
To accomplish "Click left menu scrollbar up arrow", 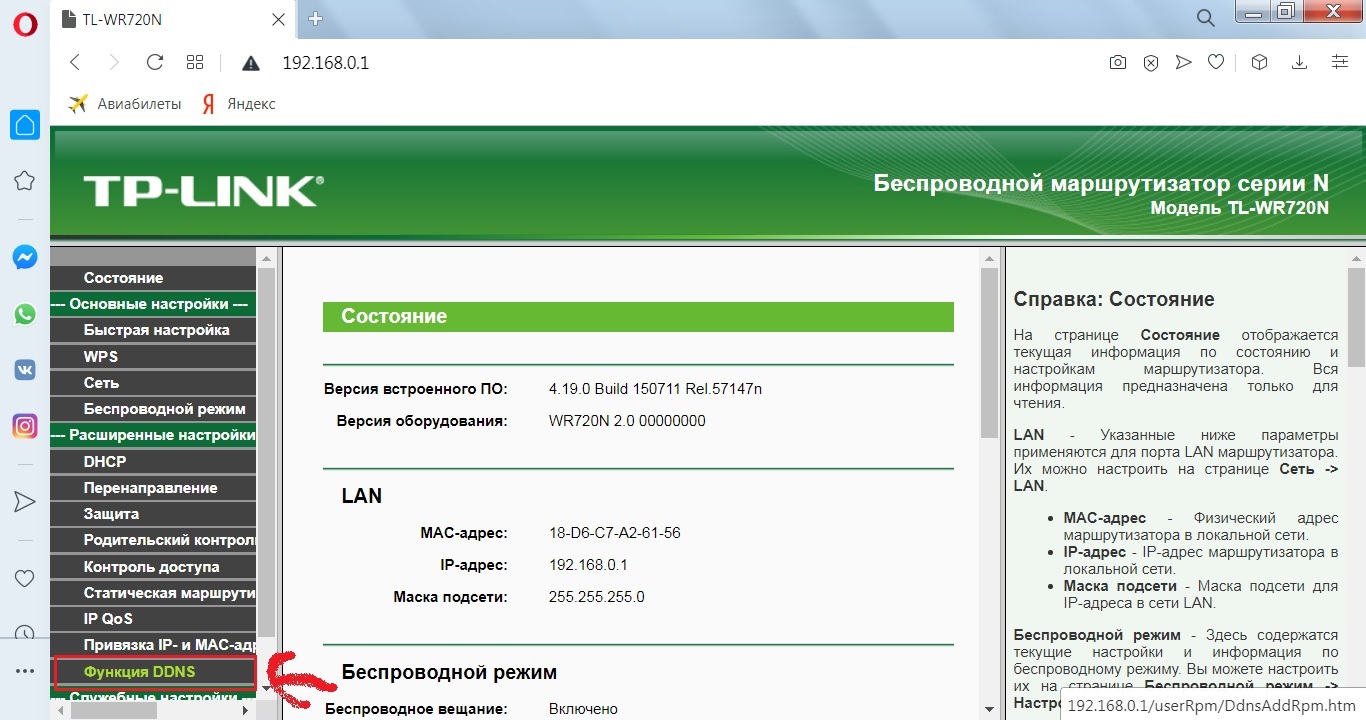I will (x=266, y=257).
